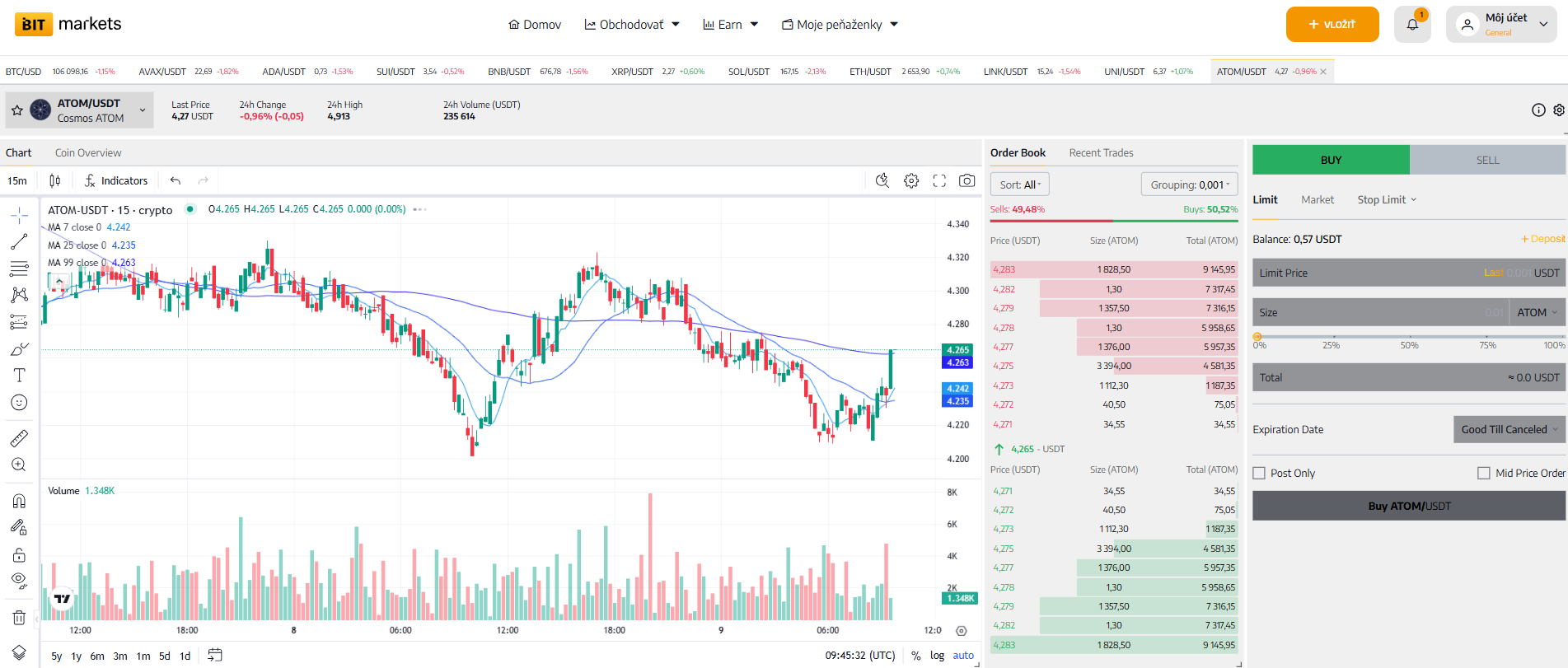1568x668 pixels.
Task: Switch to the Recent Trades tab
Action: 1101,153
